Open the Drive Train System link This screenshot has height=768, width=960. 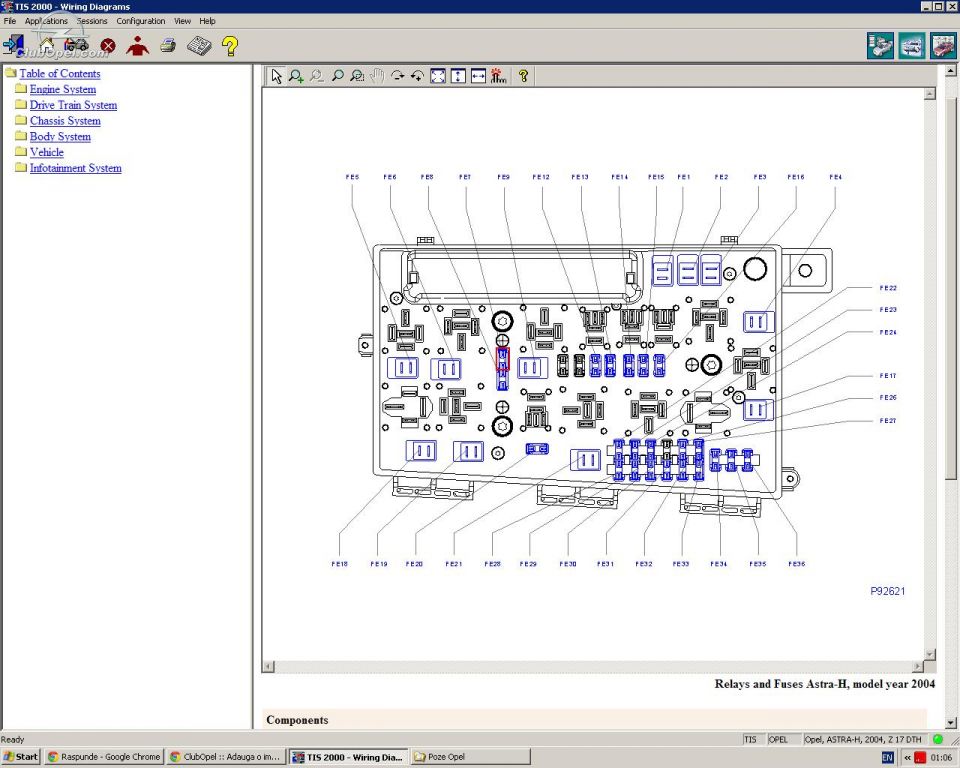pos(73,105)
